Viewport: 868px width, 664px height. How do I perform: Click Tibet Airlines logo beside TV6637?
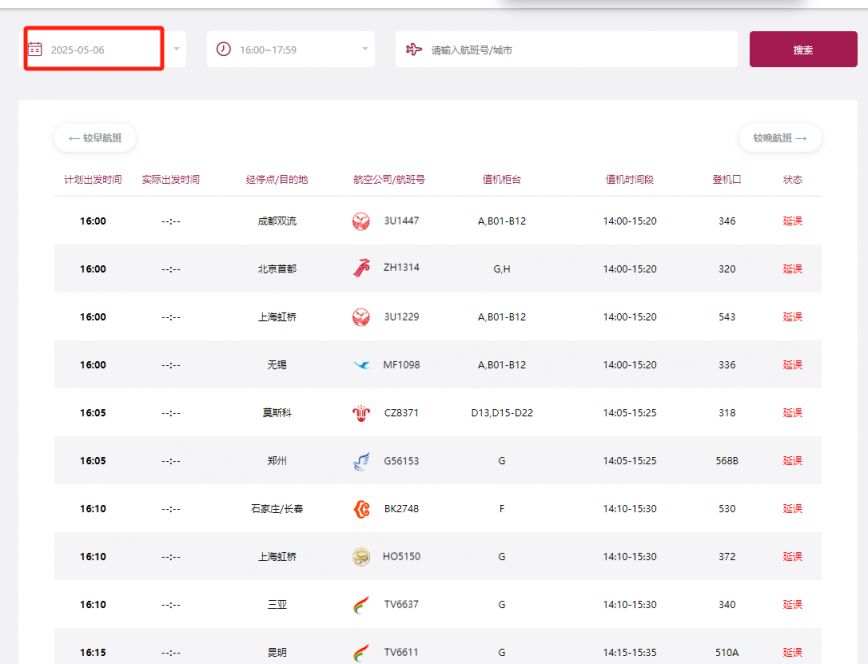click(x=361, y=605)
